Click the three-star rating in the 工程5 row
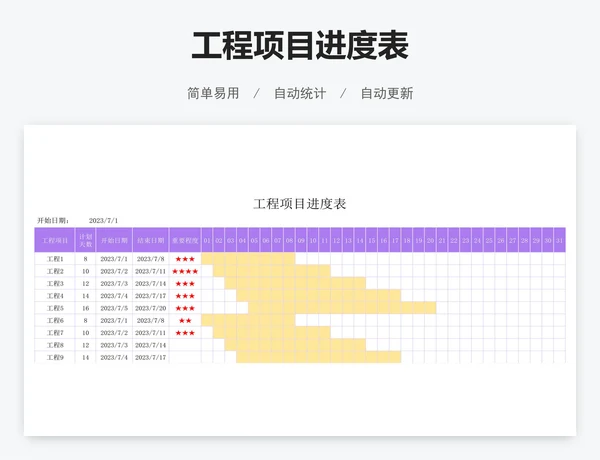The image size is (600, 460). [x=185, y=308]
